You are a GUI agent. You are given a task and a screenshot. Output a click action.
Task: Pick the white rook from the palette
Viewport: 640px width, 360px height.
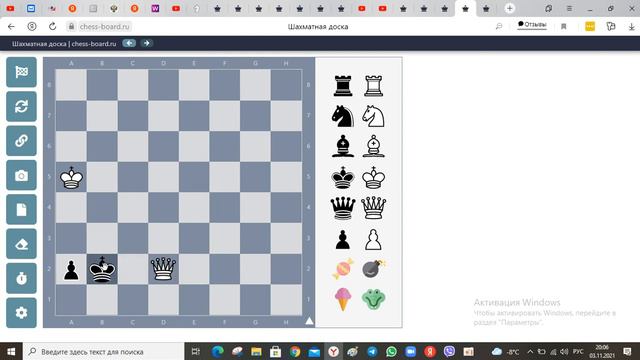click(373, 86)
